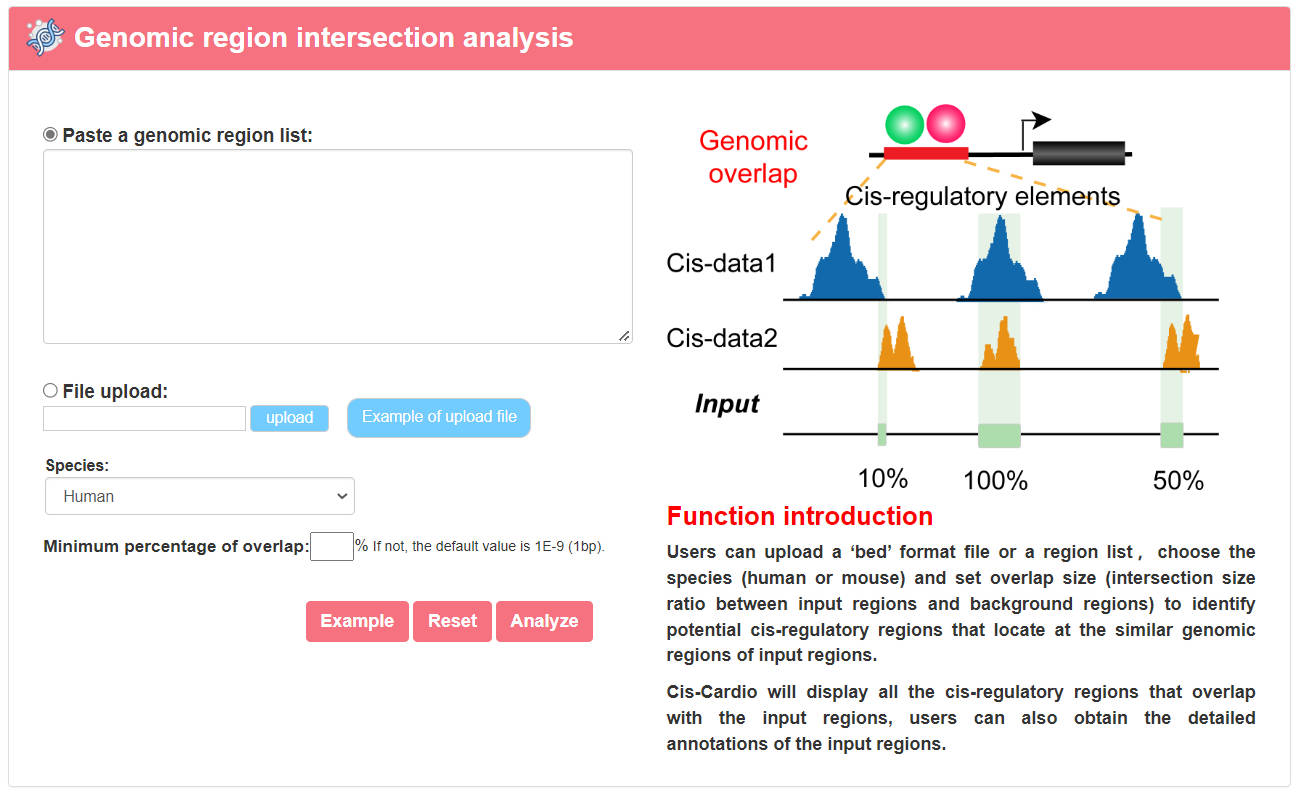Click the Analyze button
The width and height of the screenshot is (1300, 794).
[x=544, y=621]
